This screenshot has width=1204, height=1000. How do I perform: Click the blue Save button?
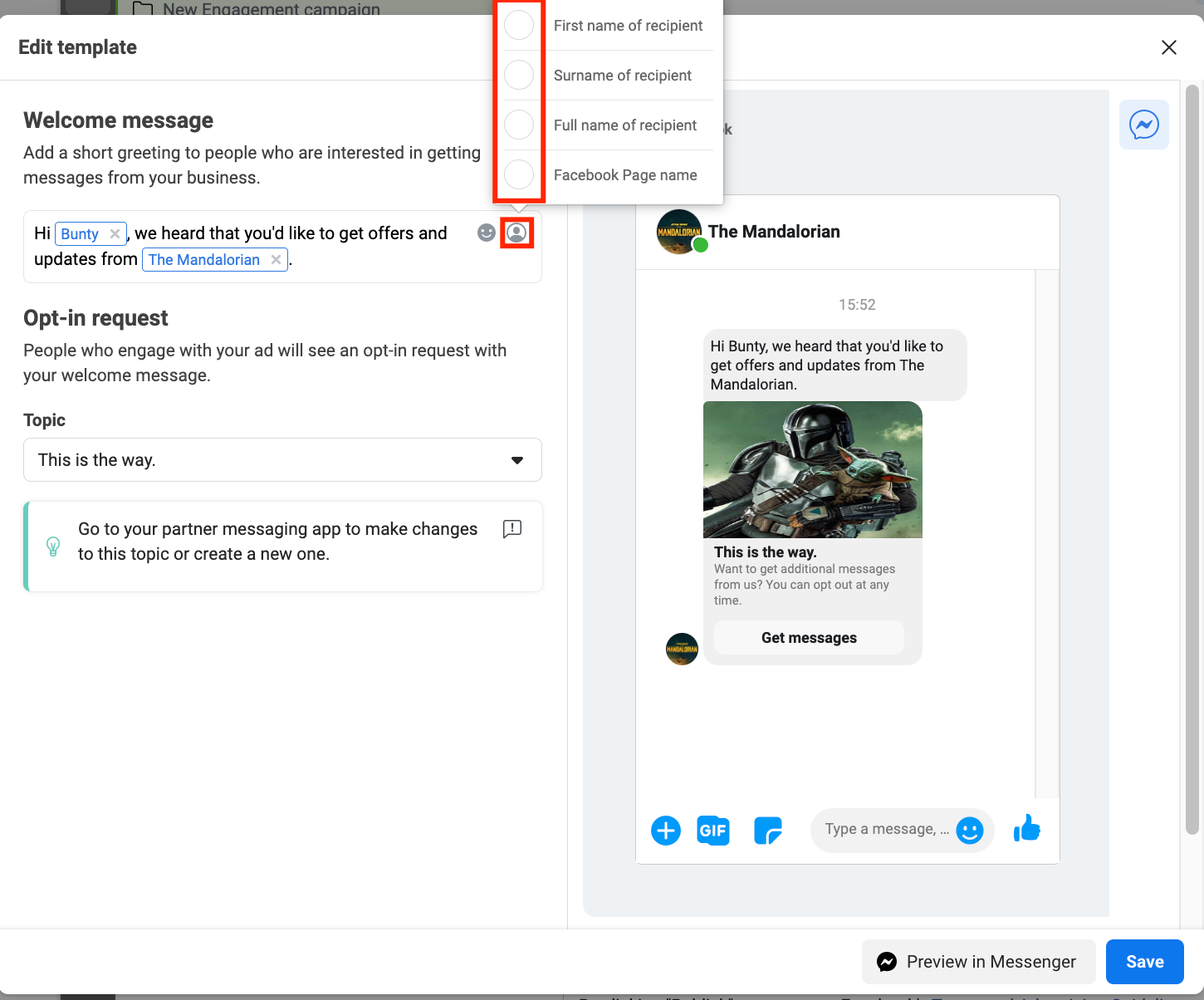tap(1145, 962)
